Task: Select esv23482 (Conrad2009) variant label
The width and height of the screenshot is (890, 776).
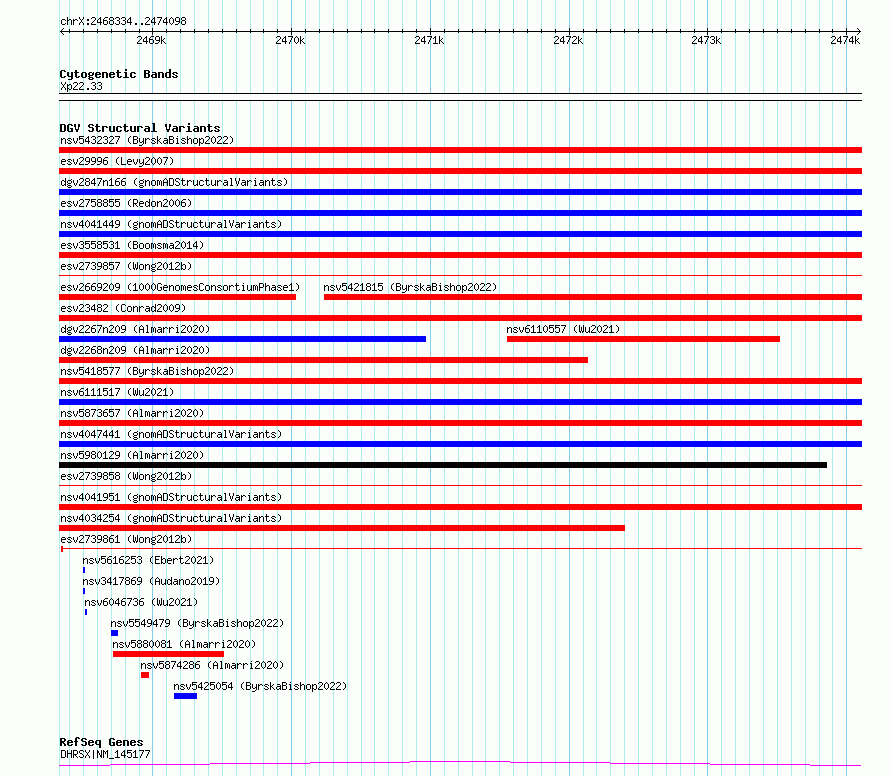Action: [x=123, y=308]
